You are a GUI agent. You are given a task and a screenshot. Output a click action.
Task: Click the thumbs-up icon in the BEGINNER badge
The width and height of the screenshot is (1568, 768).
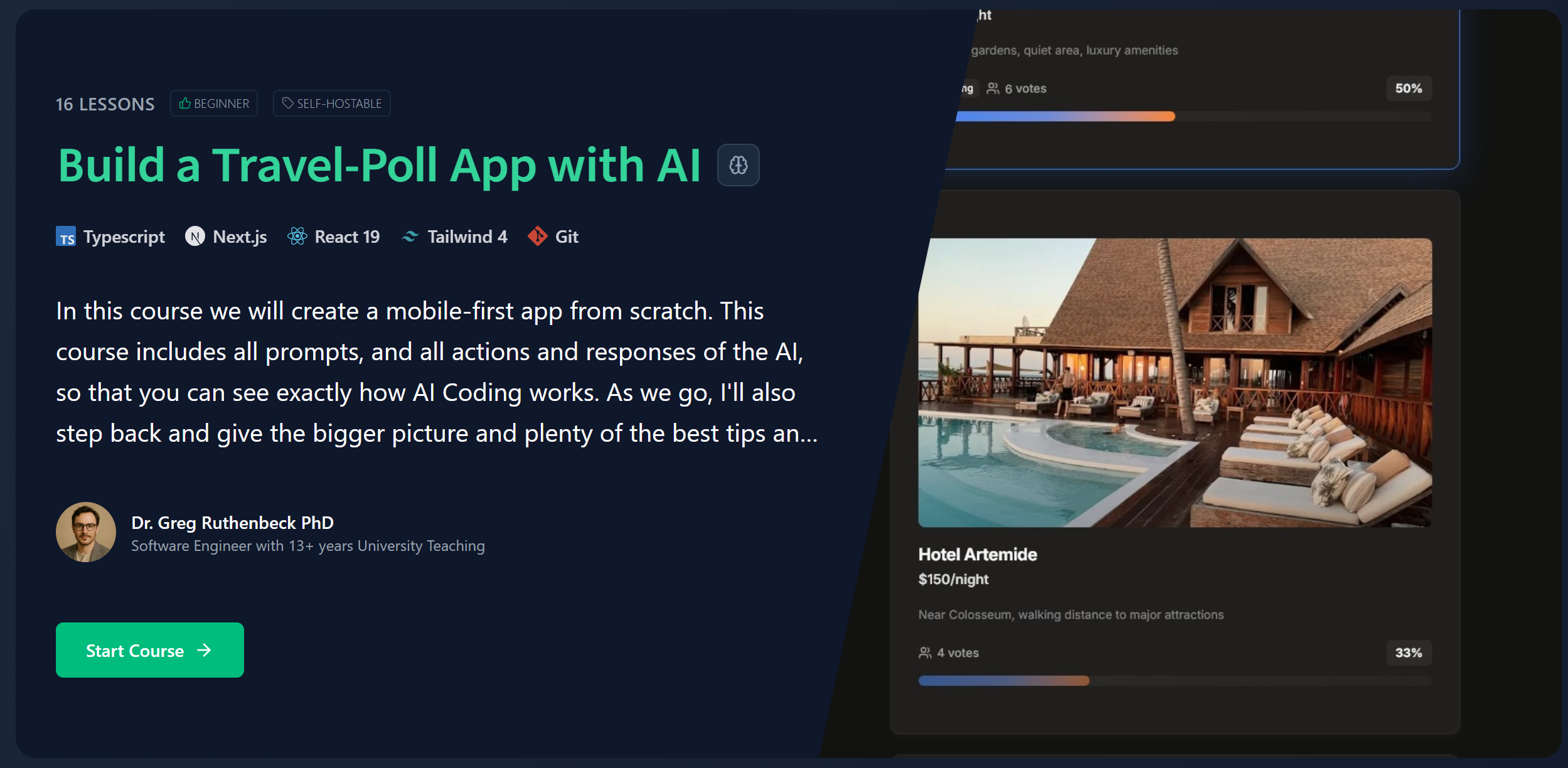[x=184, y=103]
